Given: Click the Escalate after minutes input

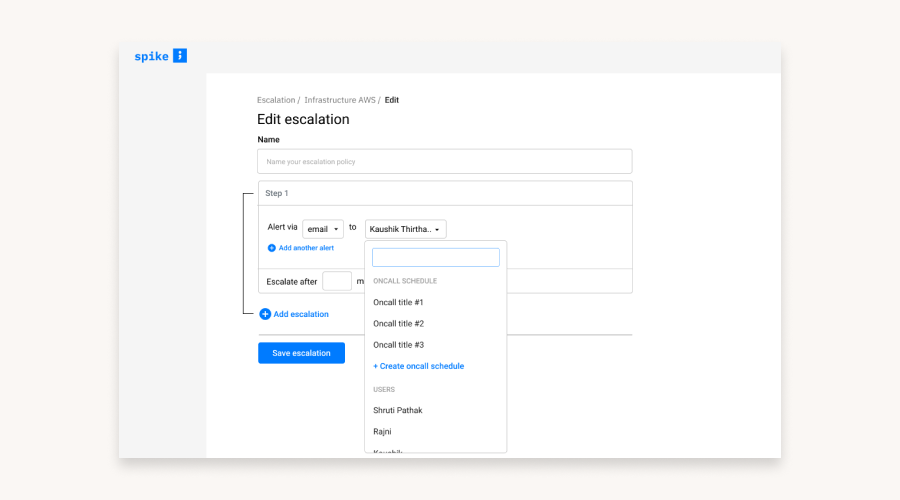Looking at the screenshot, I should click(337, 282).
